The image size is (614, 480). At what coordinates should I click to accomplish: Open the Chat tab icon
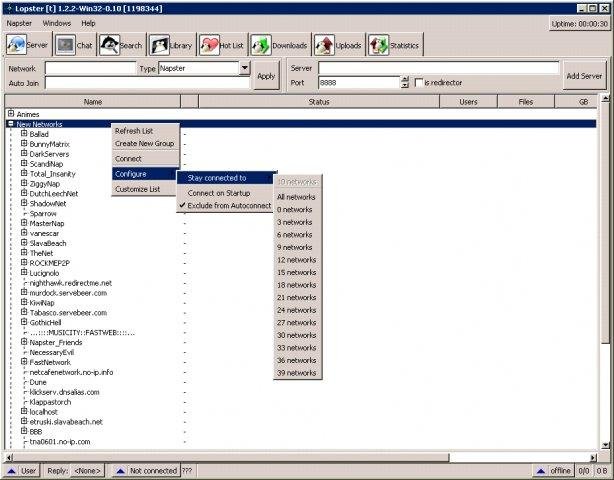[x=65, y=45]
